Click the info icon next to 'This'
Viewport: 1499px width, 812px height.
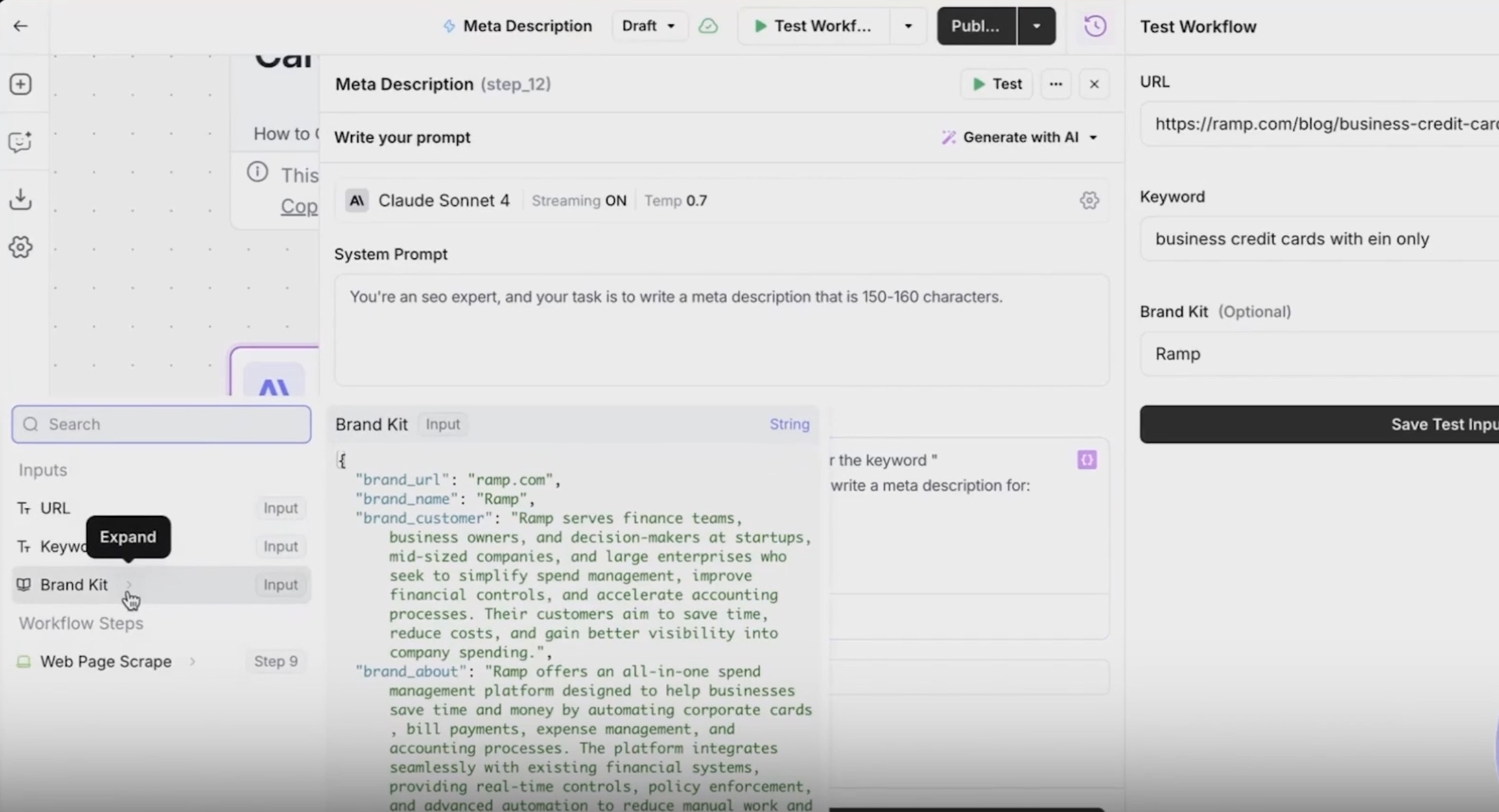coord(257,172)
